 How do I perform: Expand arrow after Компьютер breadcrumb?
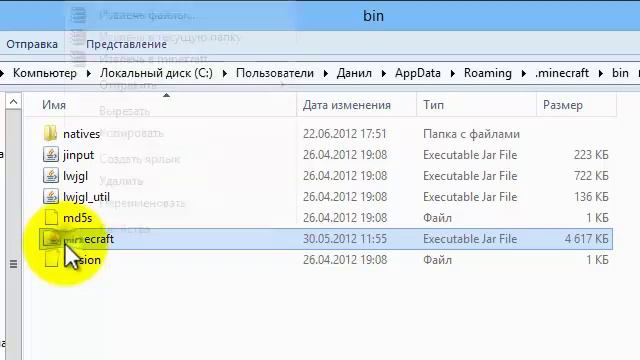pos(89,73)
